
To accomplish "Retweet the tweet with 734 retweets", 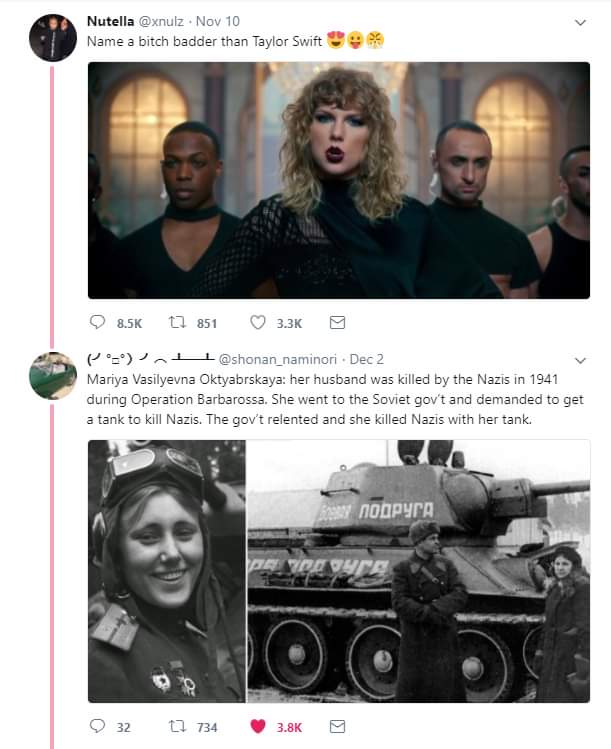I will click(177, 727).
